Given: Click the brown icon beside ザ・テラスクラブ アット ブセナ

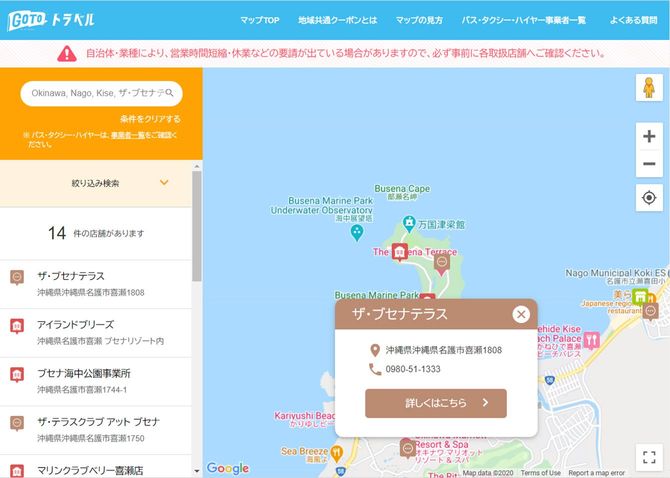Looking at the screenshot, I should coord(17,424).
